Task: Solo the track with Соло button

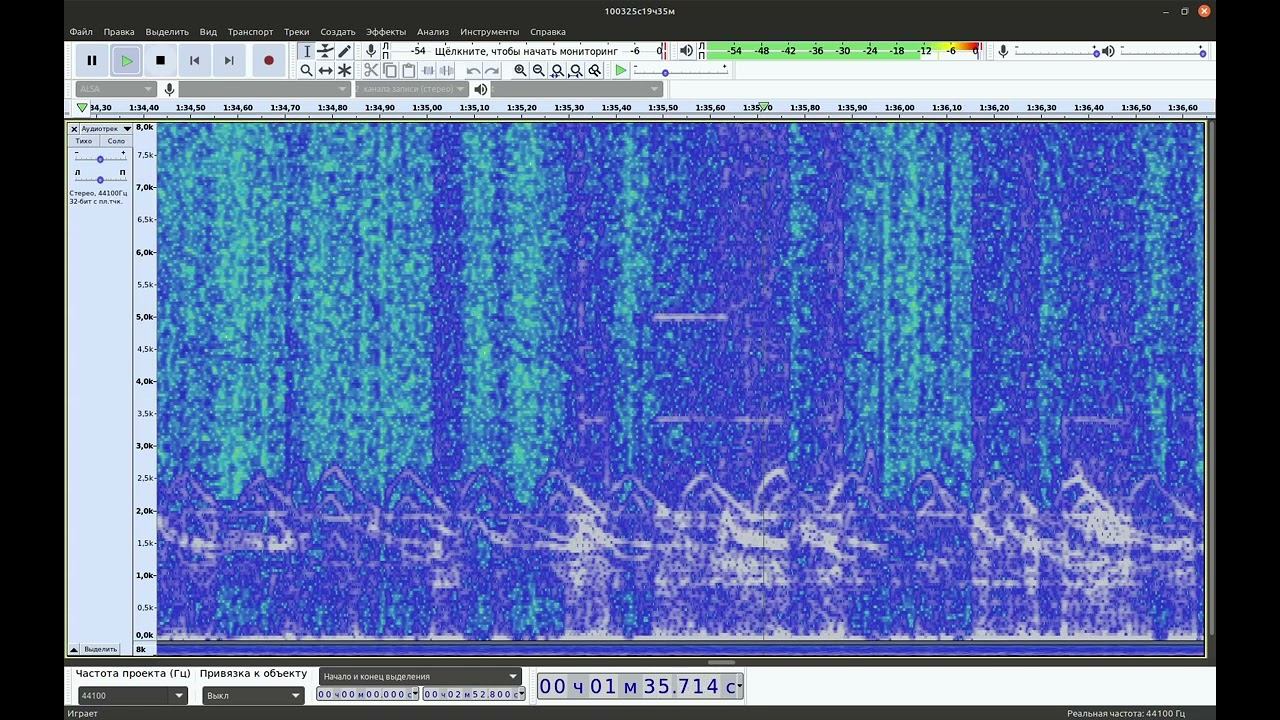Action: coord(116,141)
